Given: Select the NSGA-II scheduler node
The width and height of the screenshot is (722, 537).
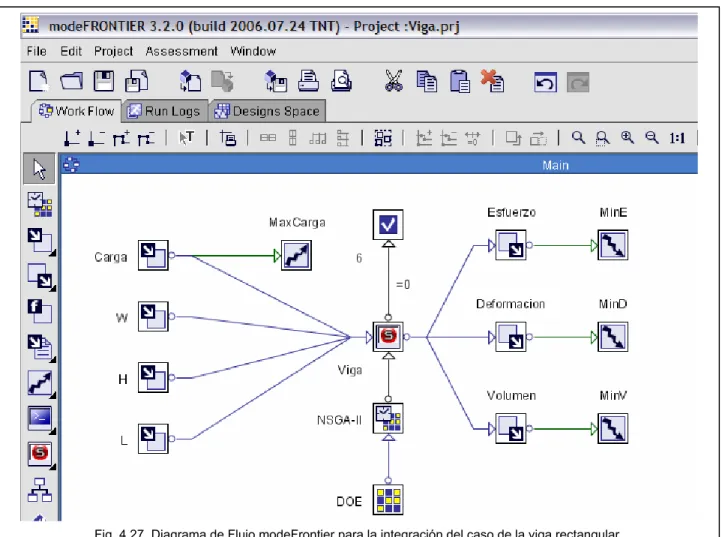Looking at the screenshot, I should pos(388,418).
